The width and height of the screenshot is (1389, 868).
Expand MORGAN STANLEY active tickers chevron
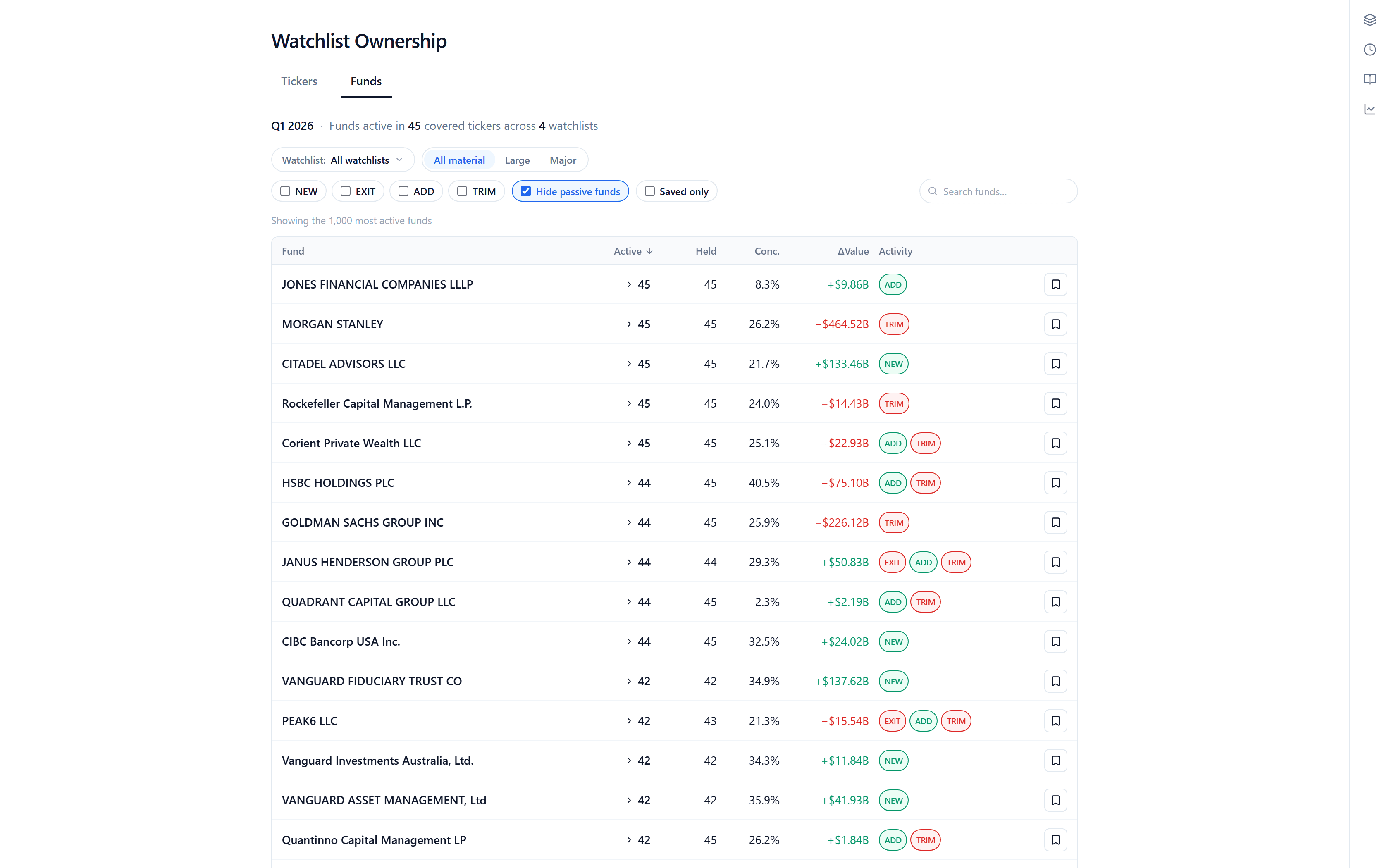[x=629, y=324]
